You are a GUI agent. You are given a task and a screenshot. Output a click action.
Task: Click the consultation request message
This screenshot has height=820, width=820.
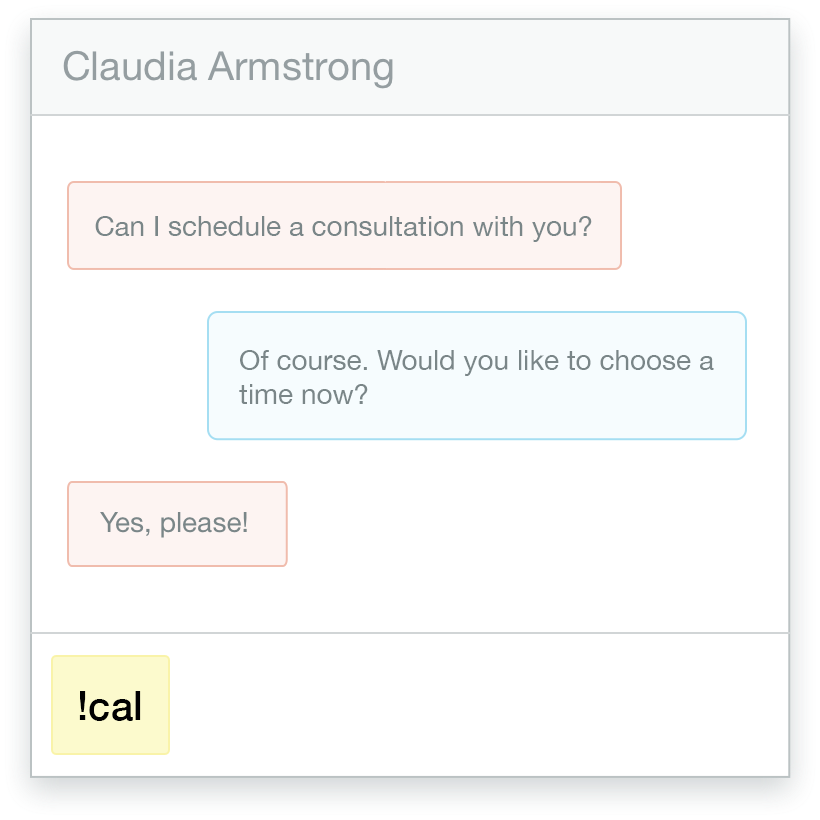(344, 226)
